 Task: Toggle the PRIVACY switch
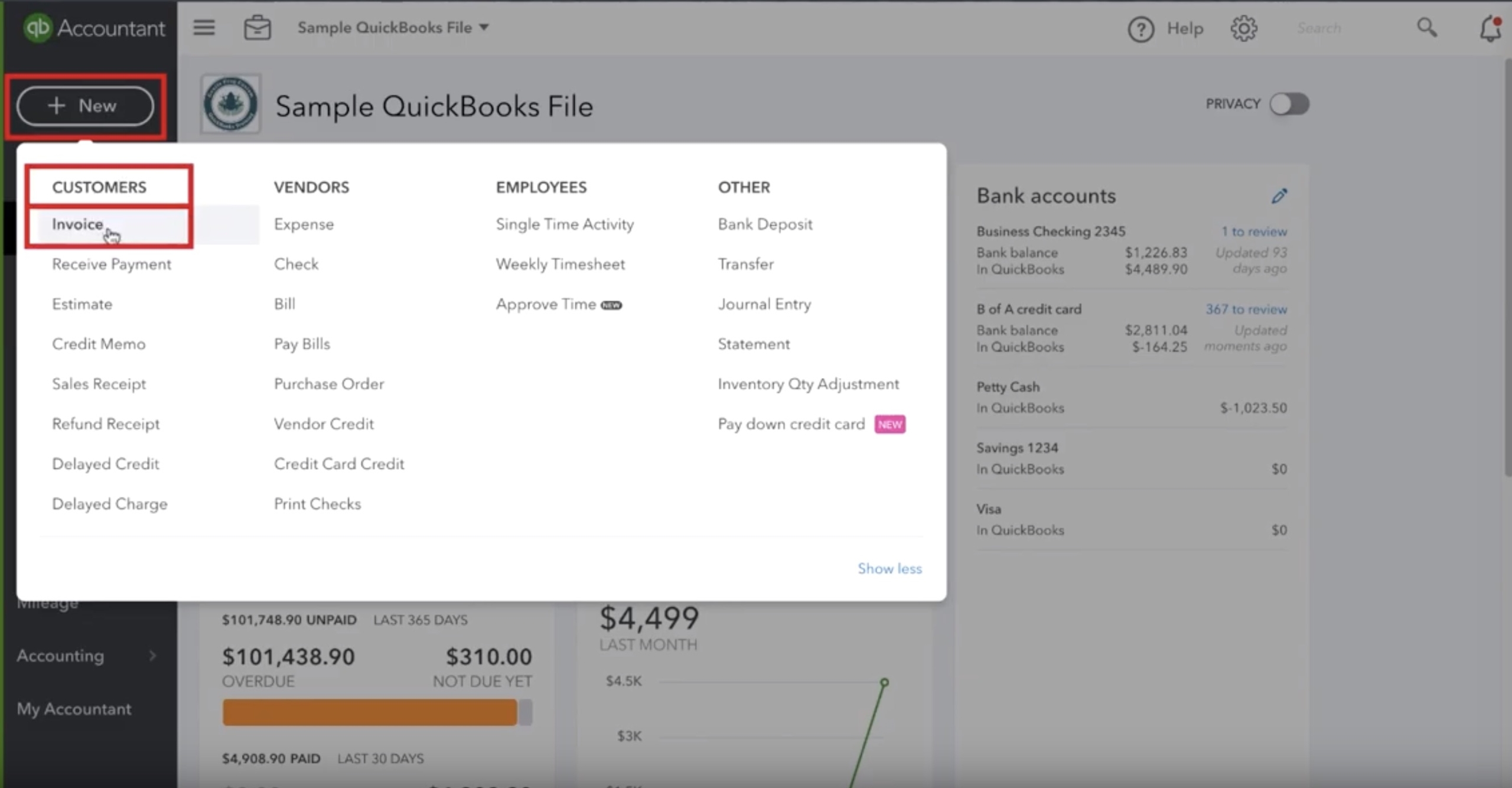(x=1289, y=105)
